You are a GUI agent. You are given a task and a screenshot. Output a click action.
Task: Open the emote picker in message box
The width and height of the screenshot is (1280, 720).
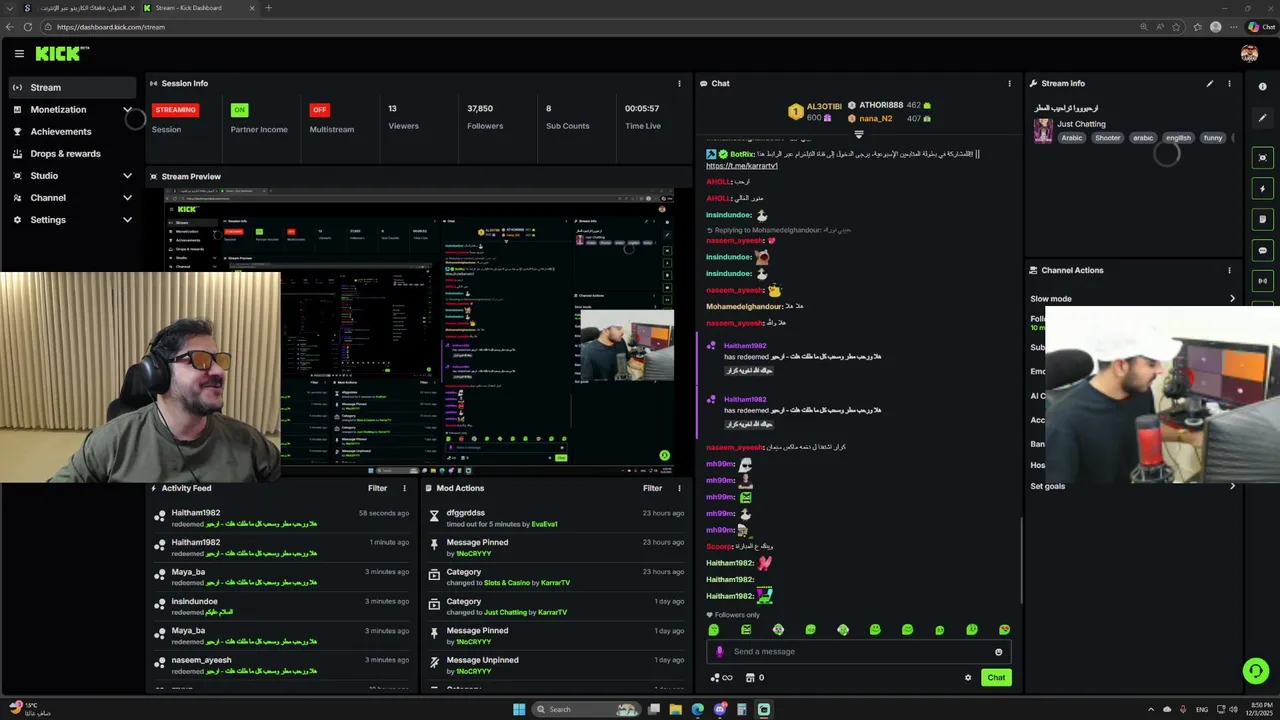998,652
